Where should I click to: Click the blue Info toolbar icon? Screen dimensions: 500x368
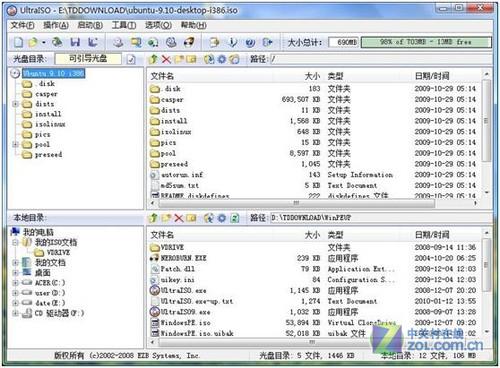pos(232,42)
